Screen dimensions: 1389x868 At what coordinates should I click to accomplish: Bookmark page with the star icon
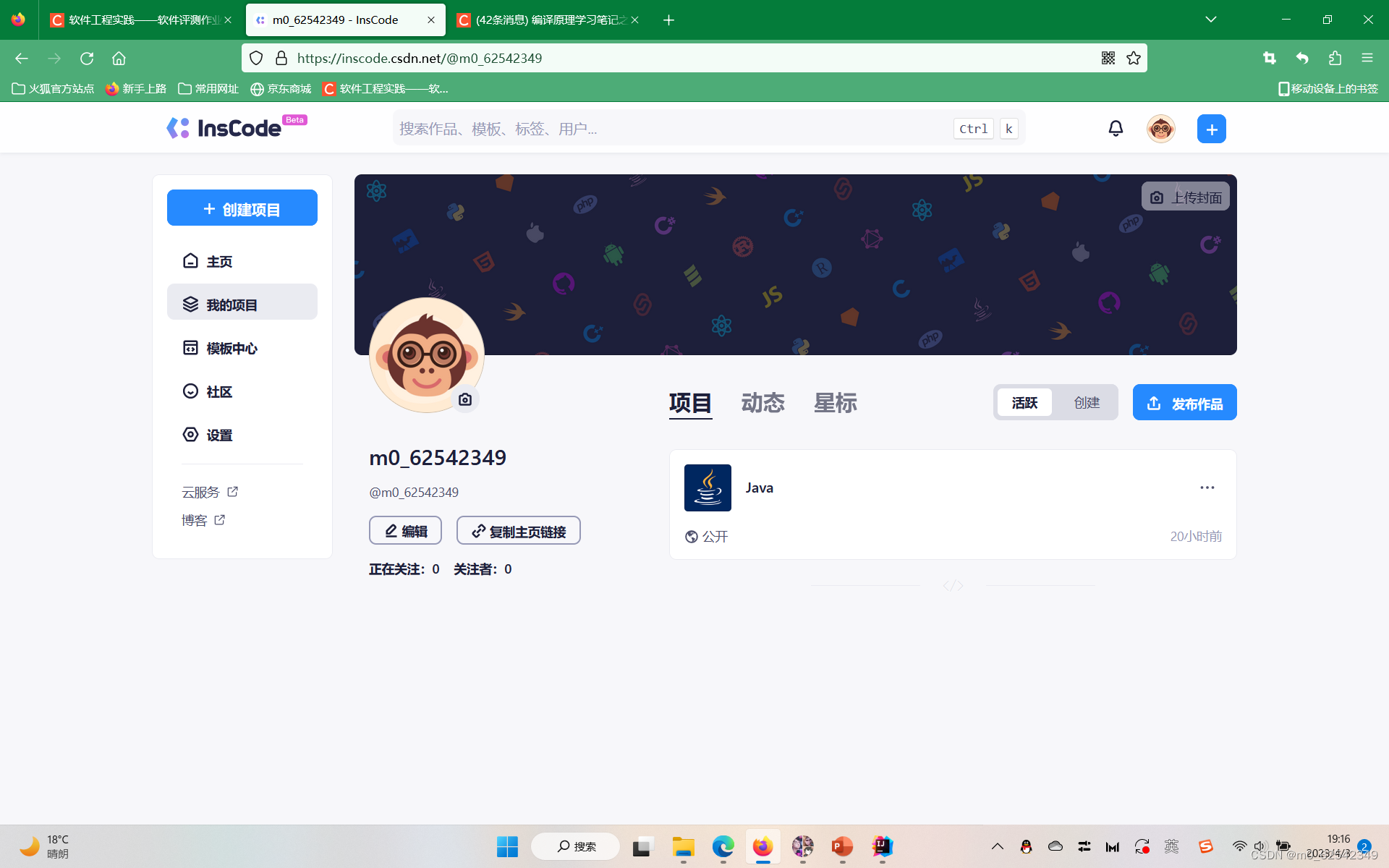1134,58
